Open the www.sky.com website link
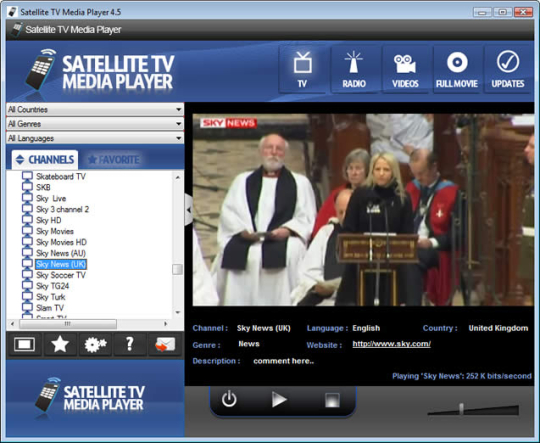The width and height of the screenshot is (540, 443). (x=392, y=344)
